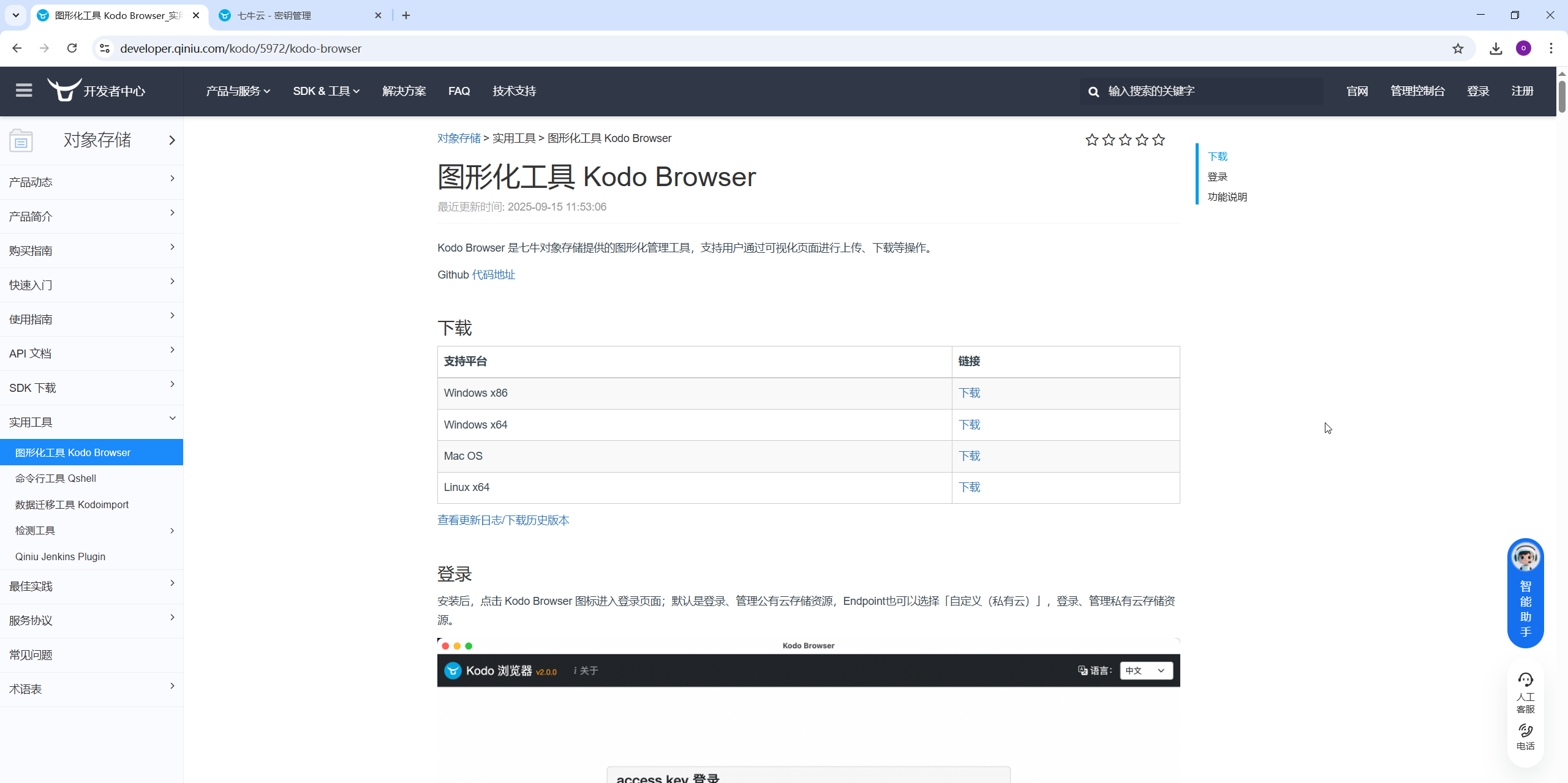Open the browser downloads icon
The image size is (1568, 783).
(1496, 48)
